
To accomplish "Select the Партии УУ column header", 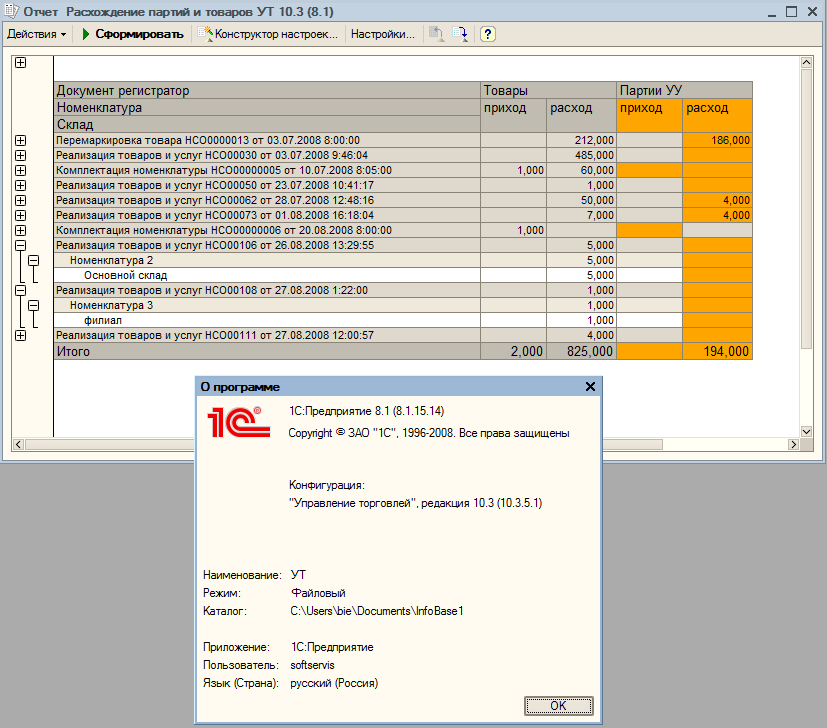I will point(685,90).
